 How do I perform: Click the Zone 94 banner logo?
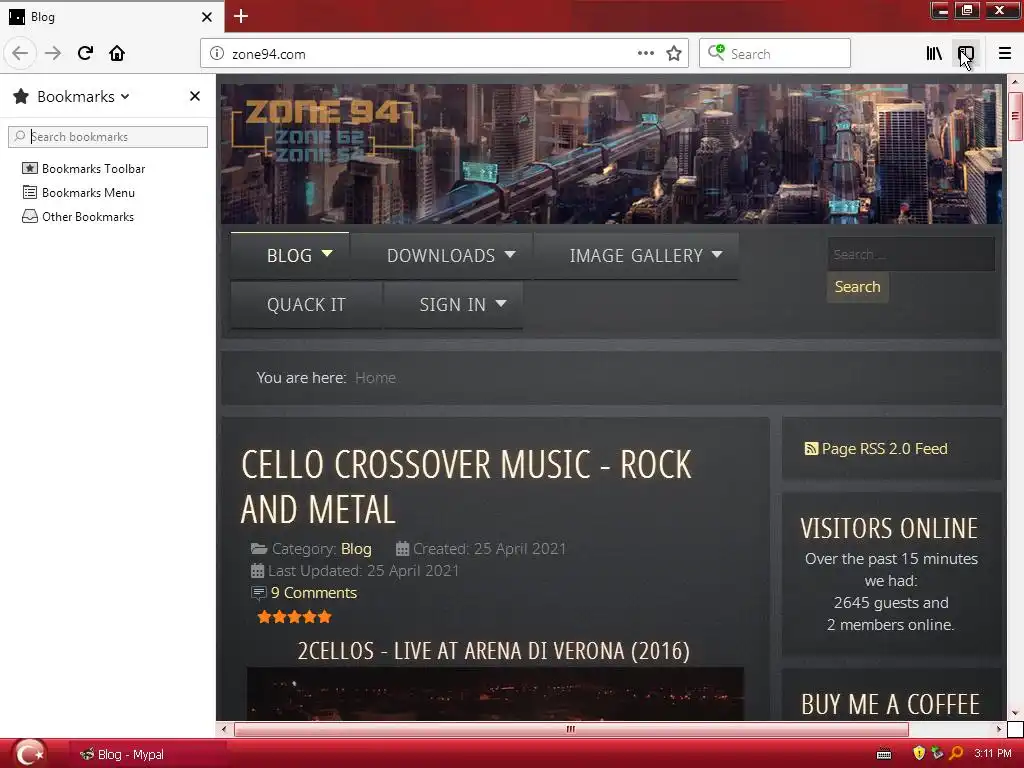(x=324, y=129)
